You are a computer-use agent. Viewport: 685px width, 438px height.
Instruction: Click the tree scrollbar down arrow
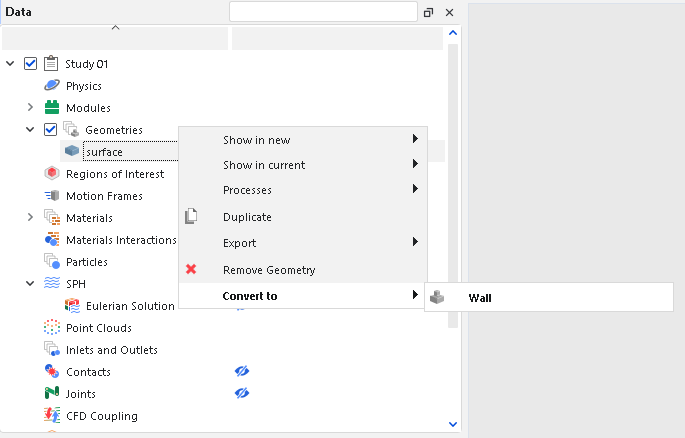(453, 424)
